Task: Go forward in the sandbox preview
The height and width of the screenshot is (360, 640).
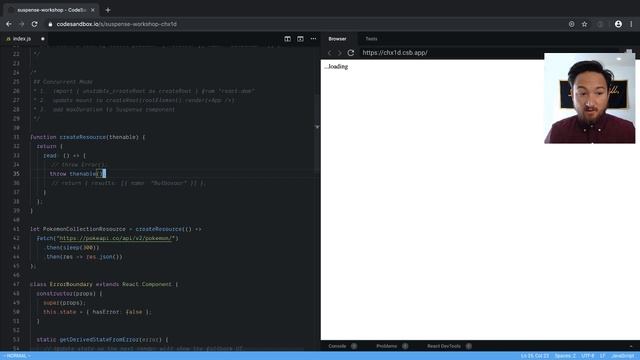Action: point(340,53)
